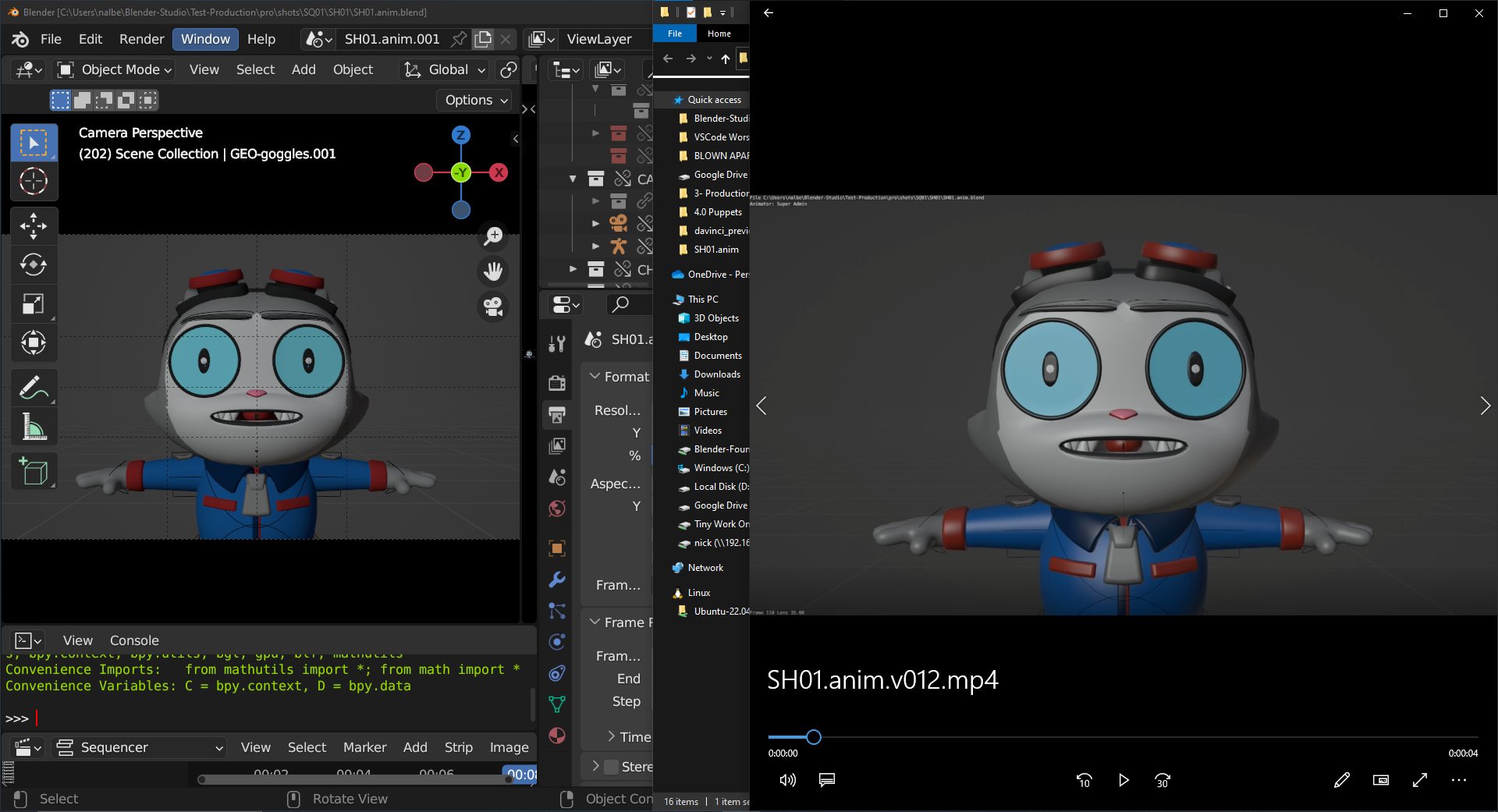Open the viewport Add menu
This screenshot has height=812, width=1498.
tap(304, 69)
